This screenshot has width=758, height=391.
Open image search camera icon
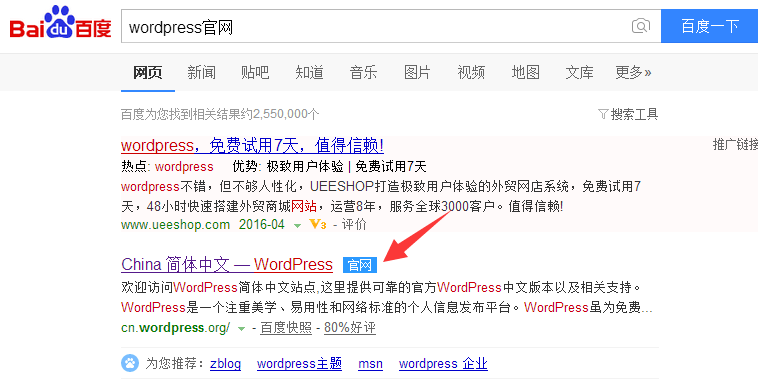[641, 26]
